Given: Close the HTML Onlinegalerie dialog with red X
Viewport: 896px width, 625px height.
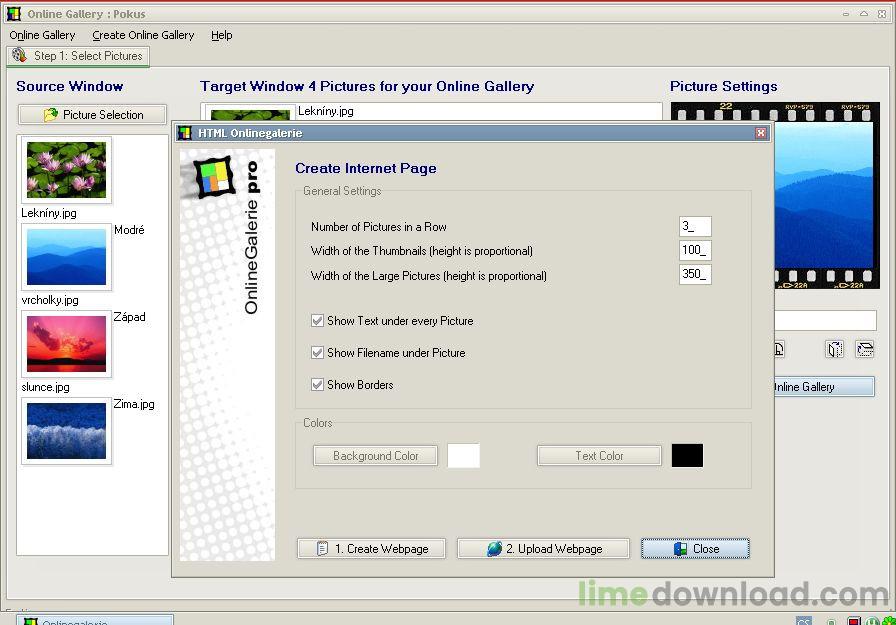Looking at the screenshot, I should click(760, 133).
